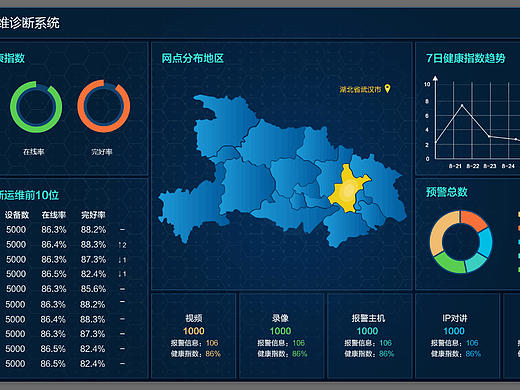
Task: Click the 预警总数 panel title
Action: coord(447,192)
